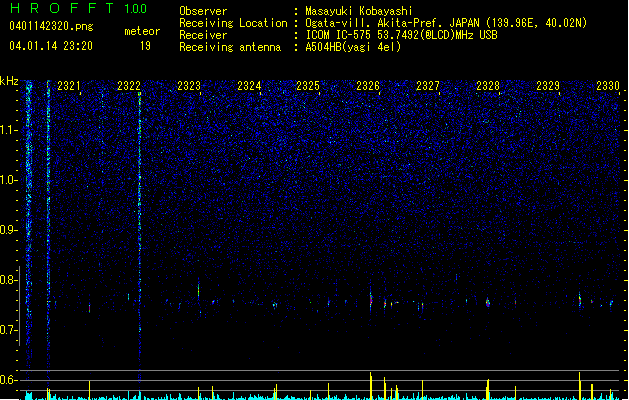The width and height of the screenshot is (629, 400).
Task: Click the Ogata-vill. Akita-Pref. JAPAN location text
Action: tap(446, 23)
